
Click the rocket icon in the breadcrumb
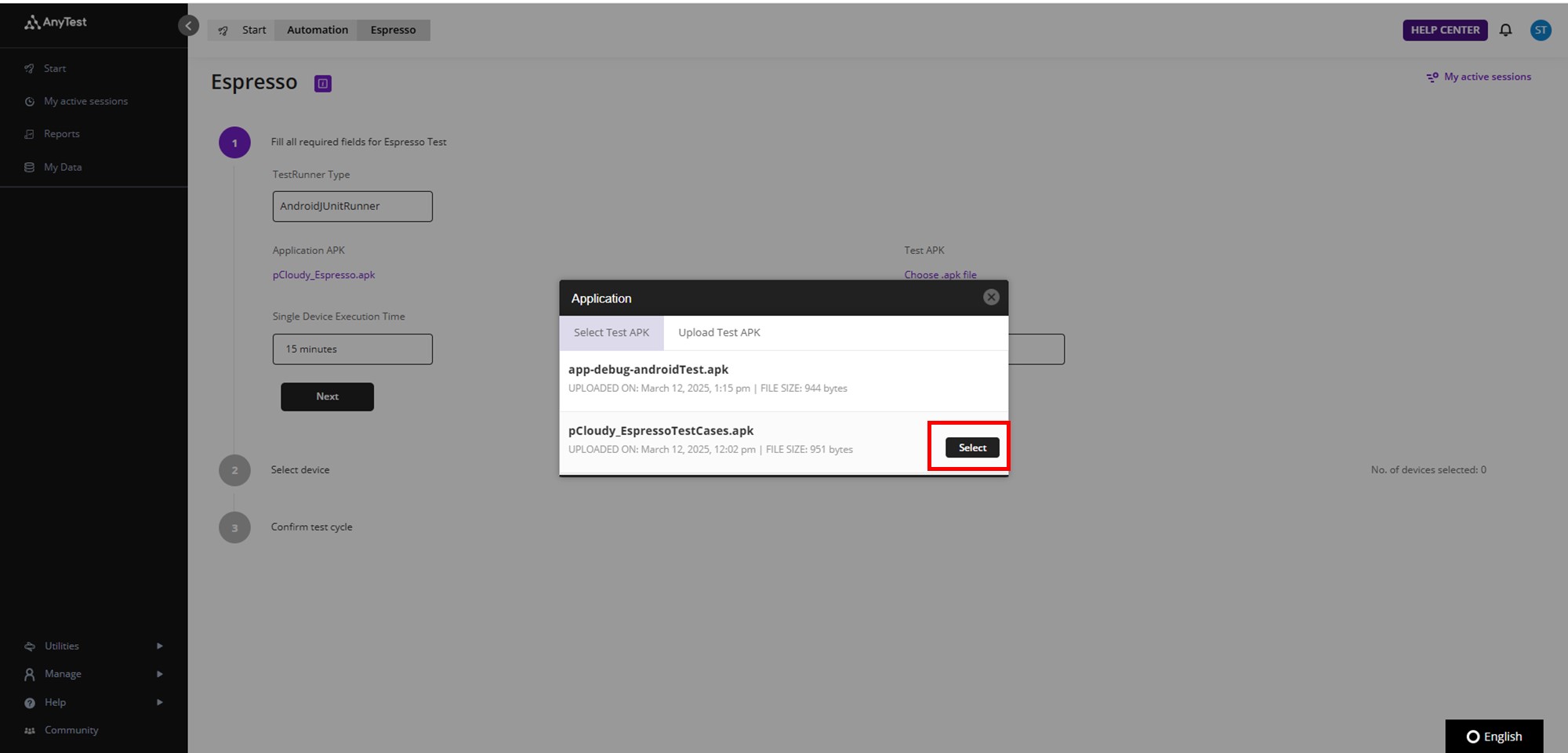click(x=223, y=31)
